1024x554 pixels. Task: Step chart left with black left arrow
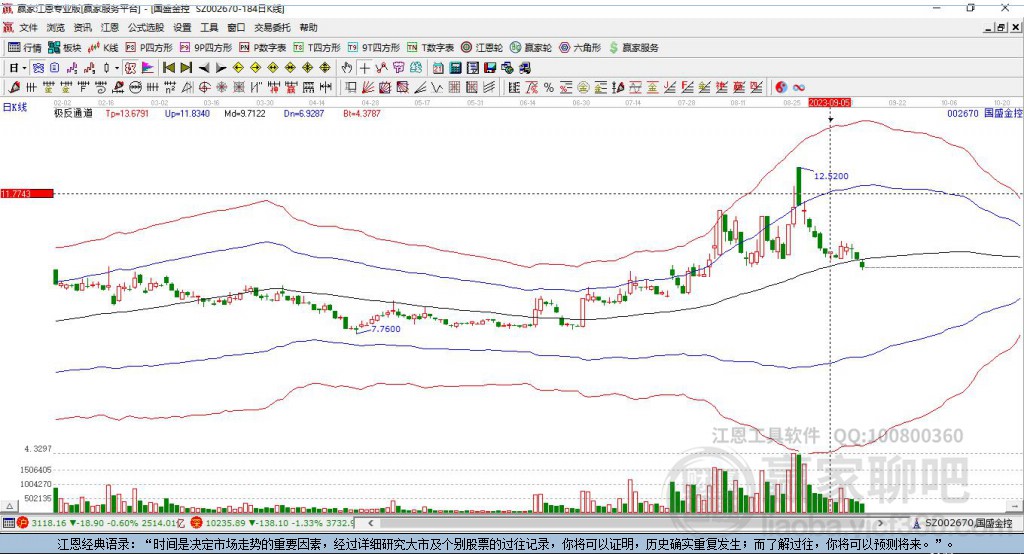pos(204,68)
